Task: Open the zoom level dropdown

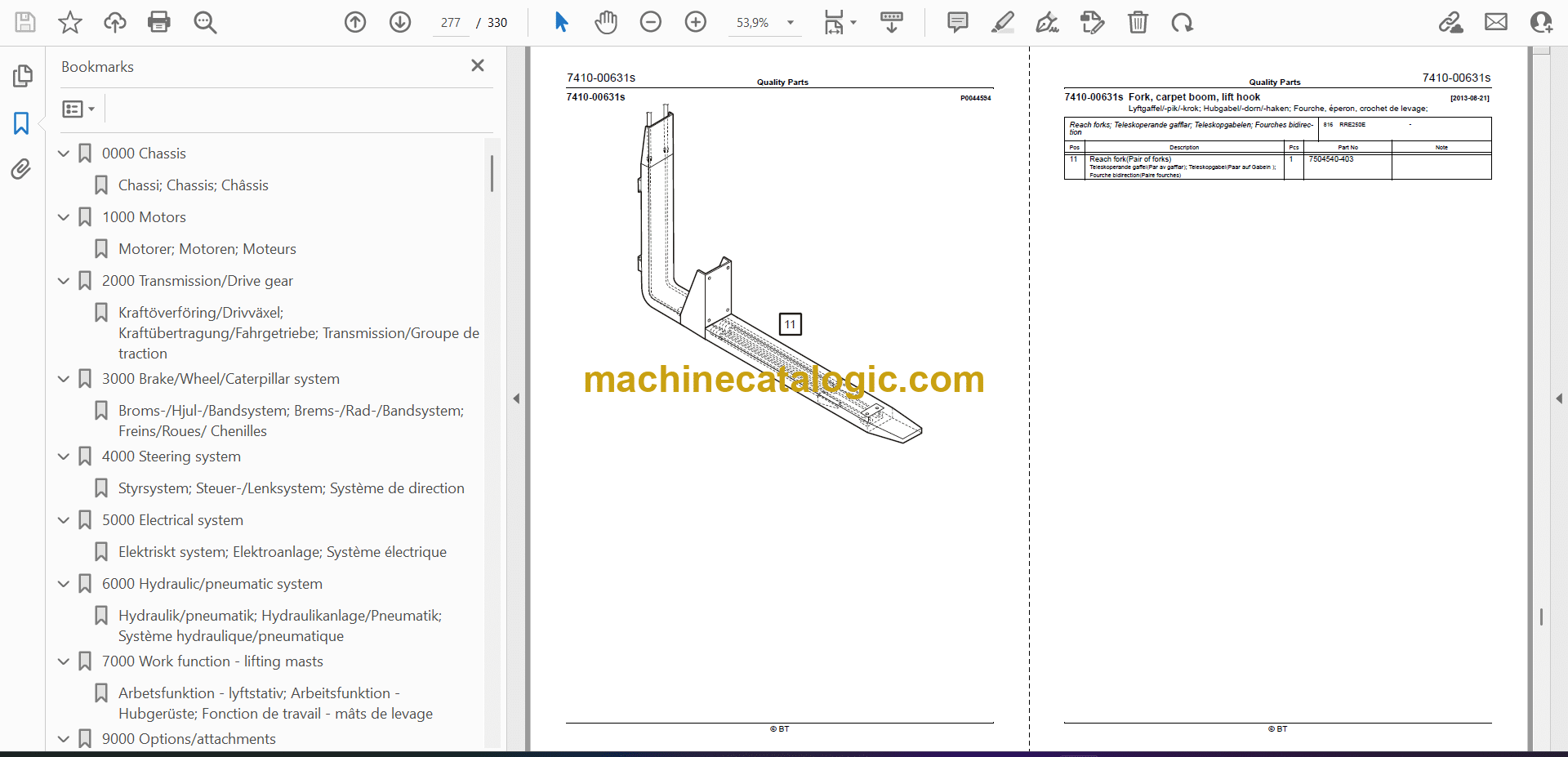Action: click(x=790, y=23)
